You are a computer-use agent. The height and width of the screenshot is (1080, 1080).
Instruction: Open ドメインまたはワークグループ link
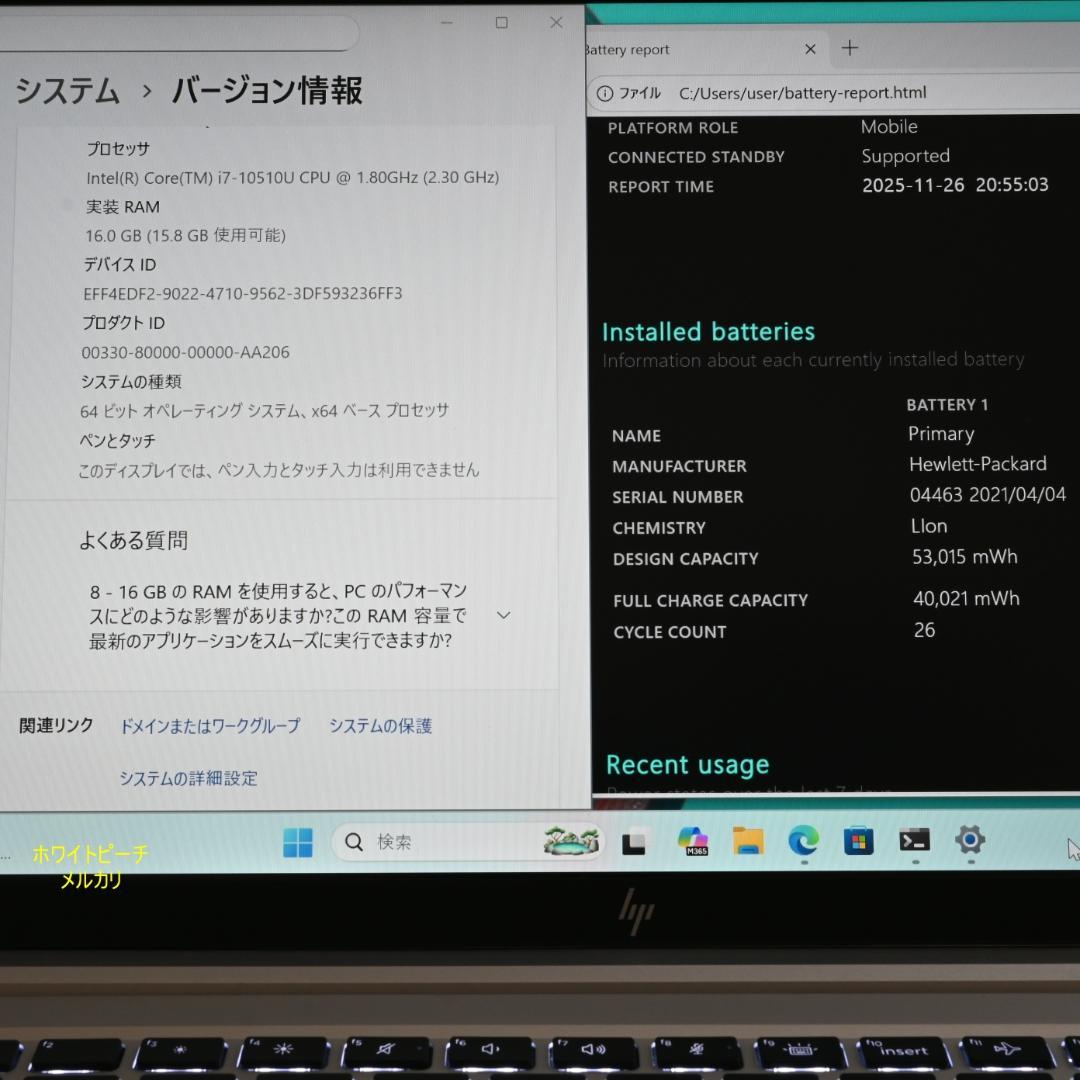(x=210, y=726)
